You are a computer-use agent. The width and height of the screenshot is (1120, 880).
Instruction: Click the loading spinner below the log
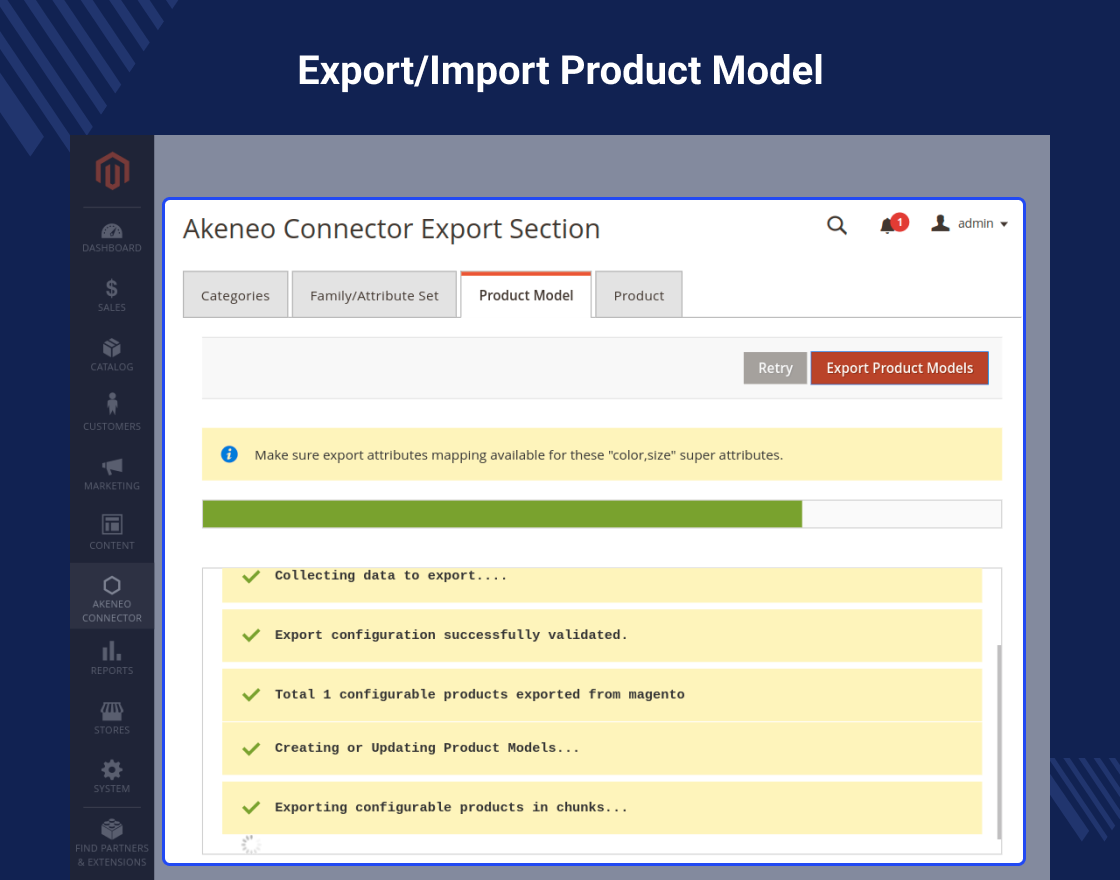[251, 844]
